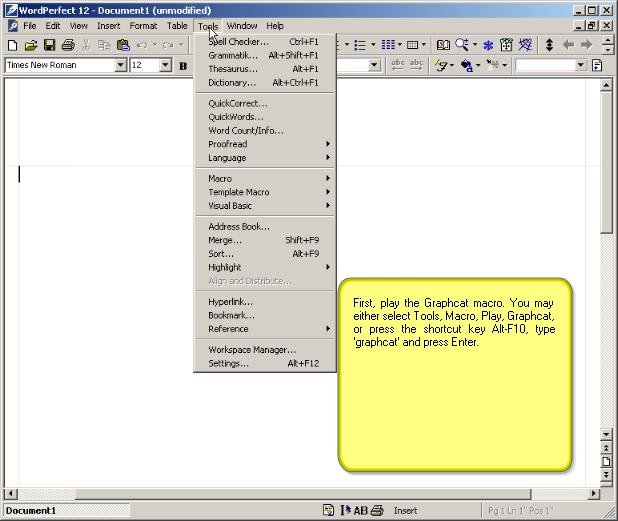Toggle the AB caps lock indicator
Image resolution: width=618 pixels, height=521 pixels.
tap(360, 511)
